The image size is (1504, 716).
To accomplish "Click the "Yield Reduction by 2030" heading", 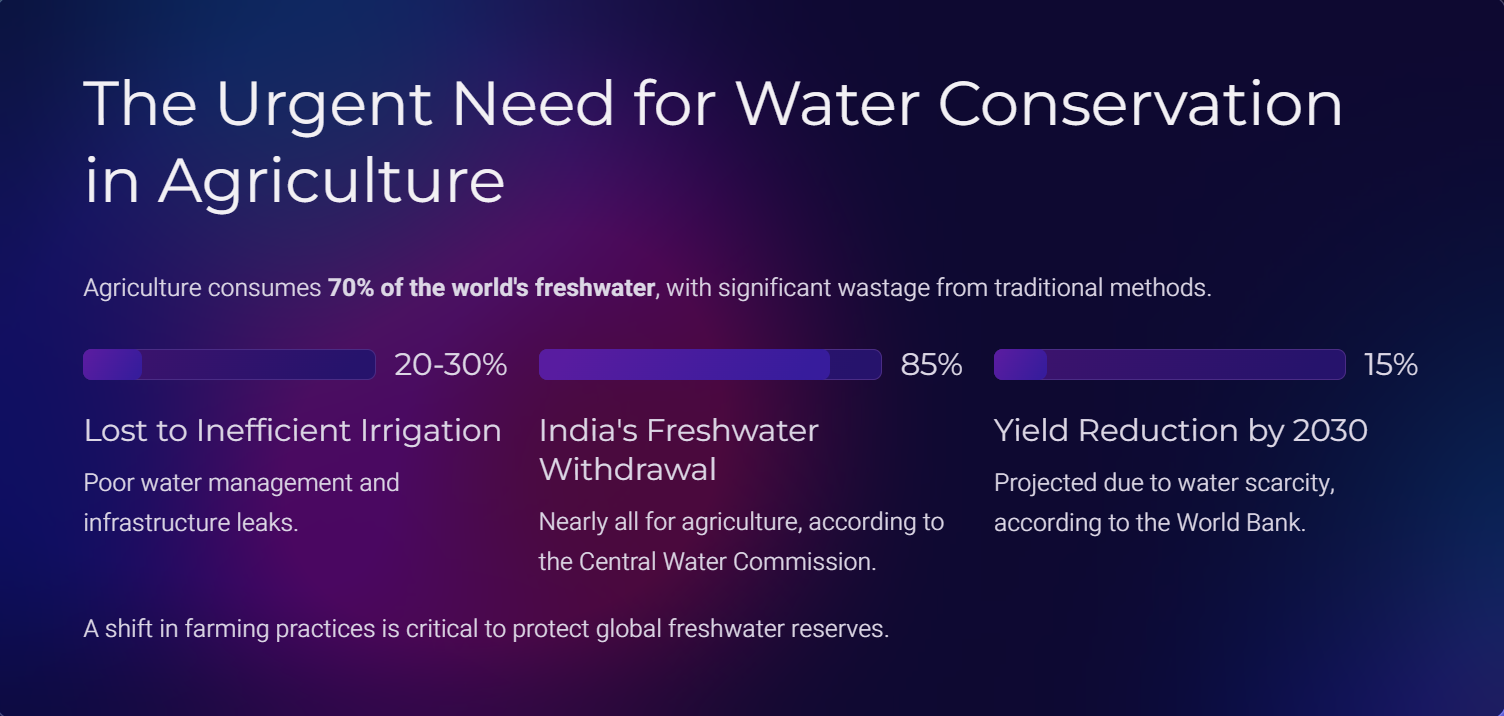I will [1180, 430].
